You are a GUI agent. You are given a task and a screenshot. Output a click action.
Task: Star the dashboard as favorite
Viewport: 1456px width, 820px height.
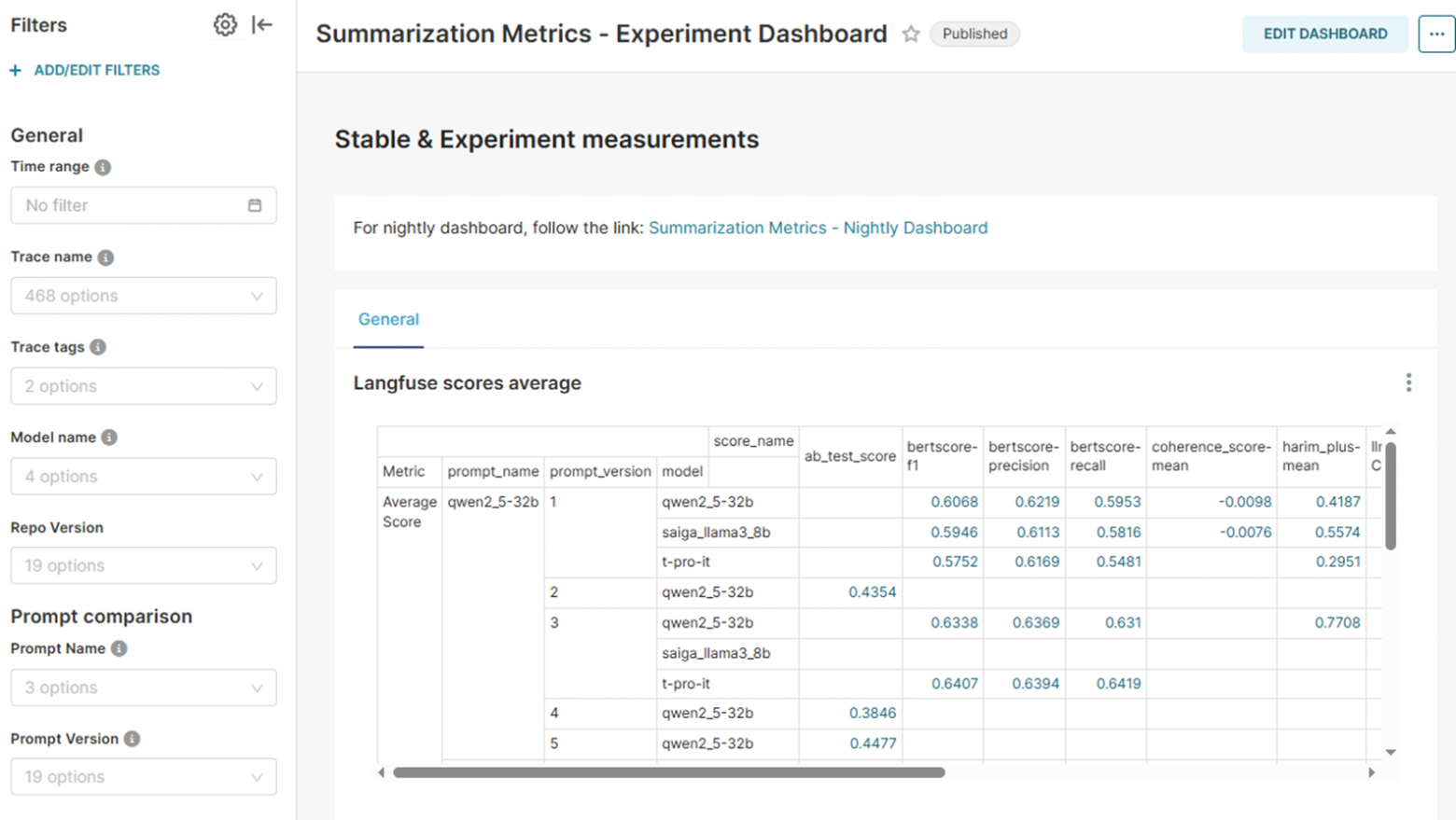911,35
